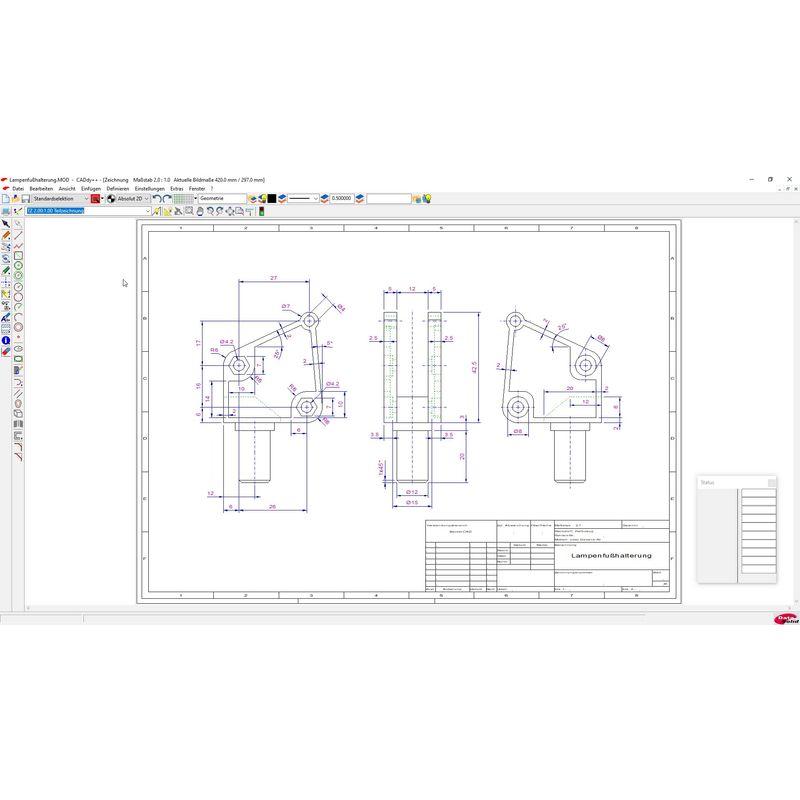Screen dimensions: 800x800
Task: Click the undo arrow icon
Action: click(158, 199)
